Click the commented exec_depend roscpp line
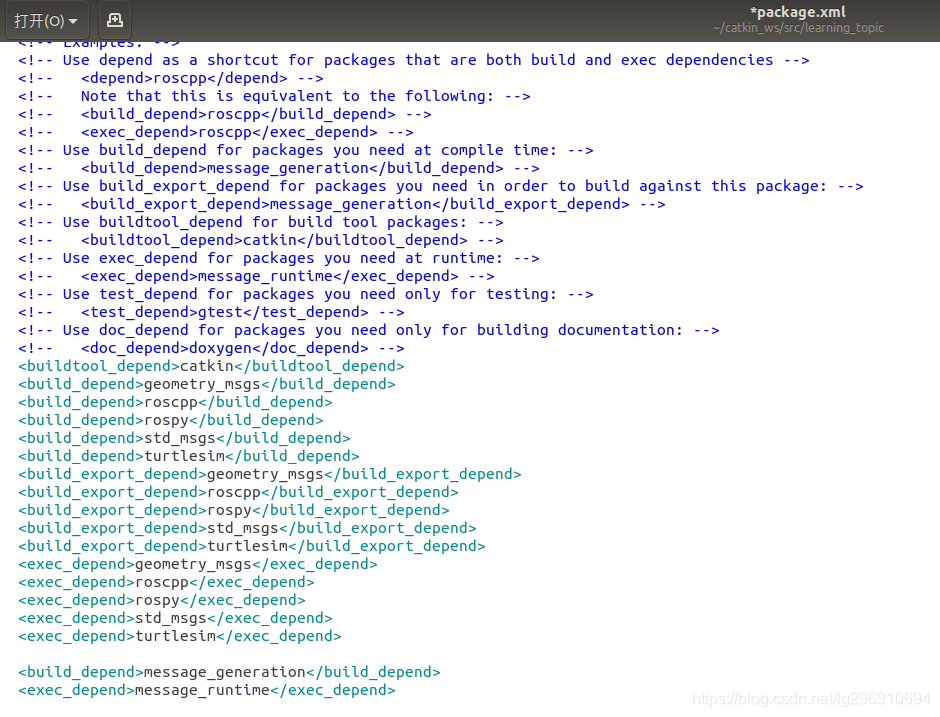 point(216,132)
